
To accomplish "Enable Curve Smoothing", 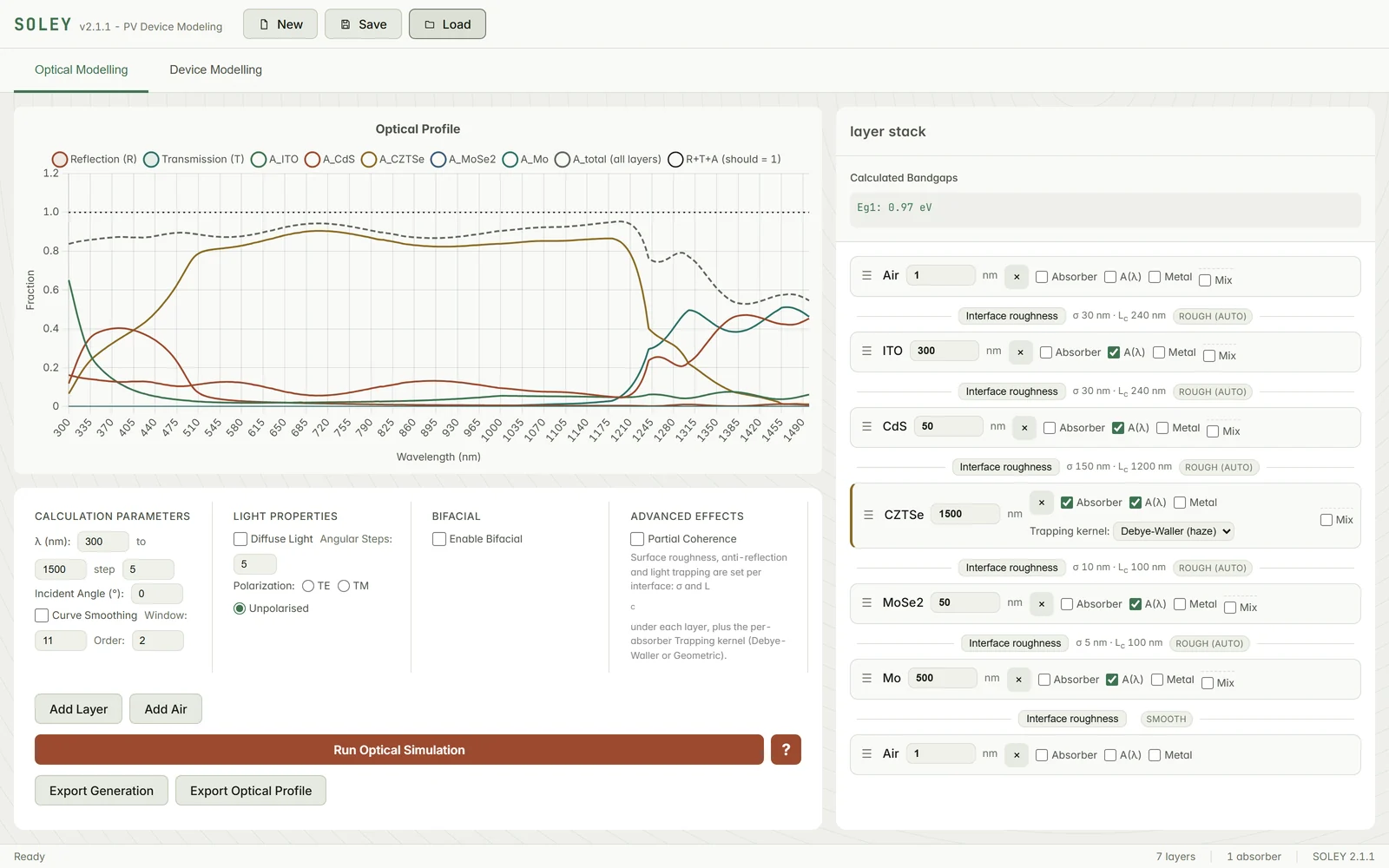I will click(42, 615).
